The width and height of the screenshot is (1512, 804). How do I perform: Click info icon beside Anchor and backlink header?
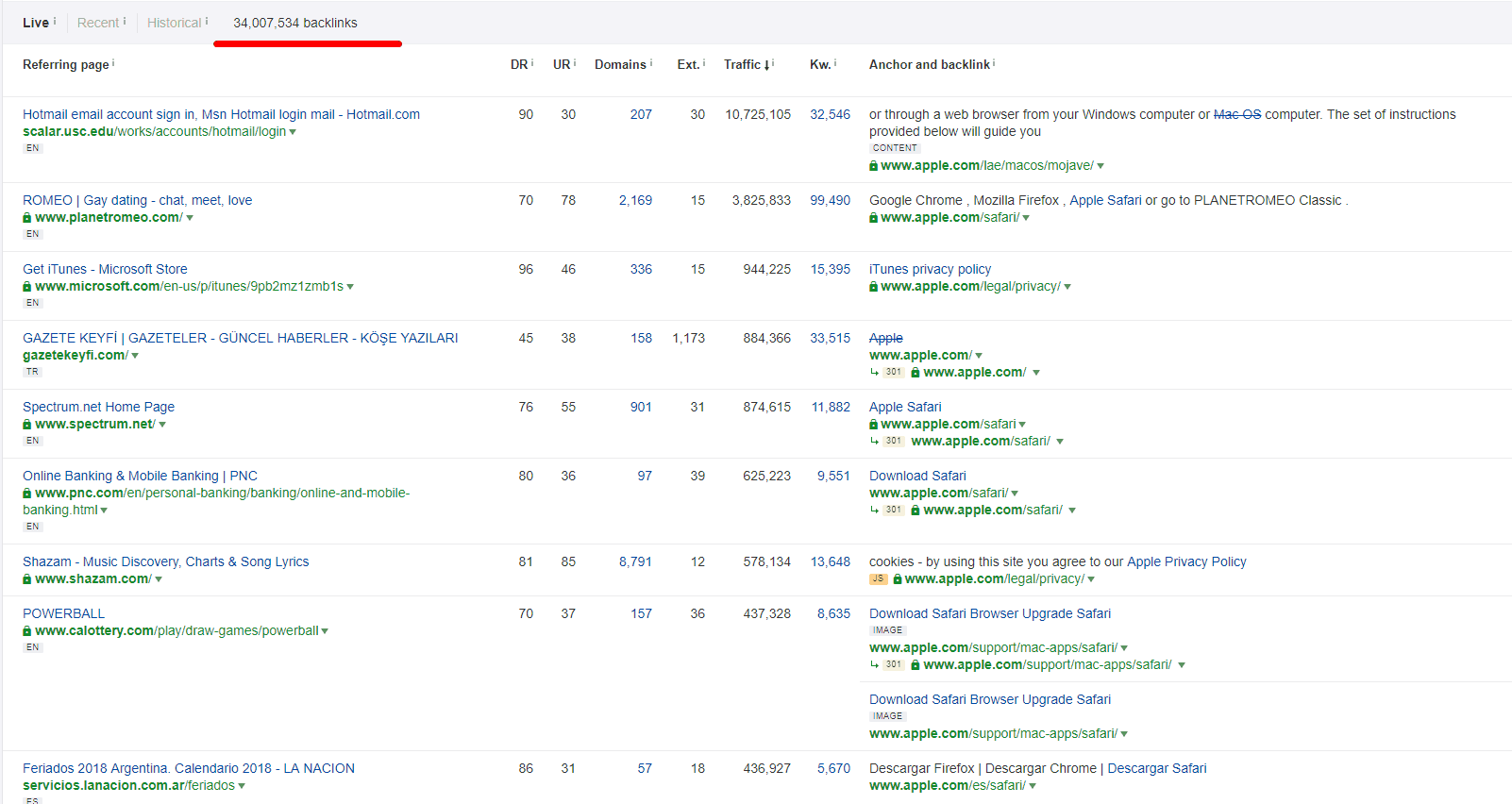click(994, 63)
